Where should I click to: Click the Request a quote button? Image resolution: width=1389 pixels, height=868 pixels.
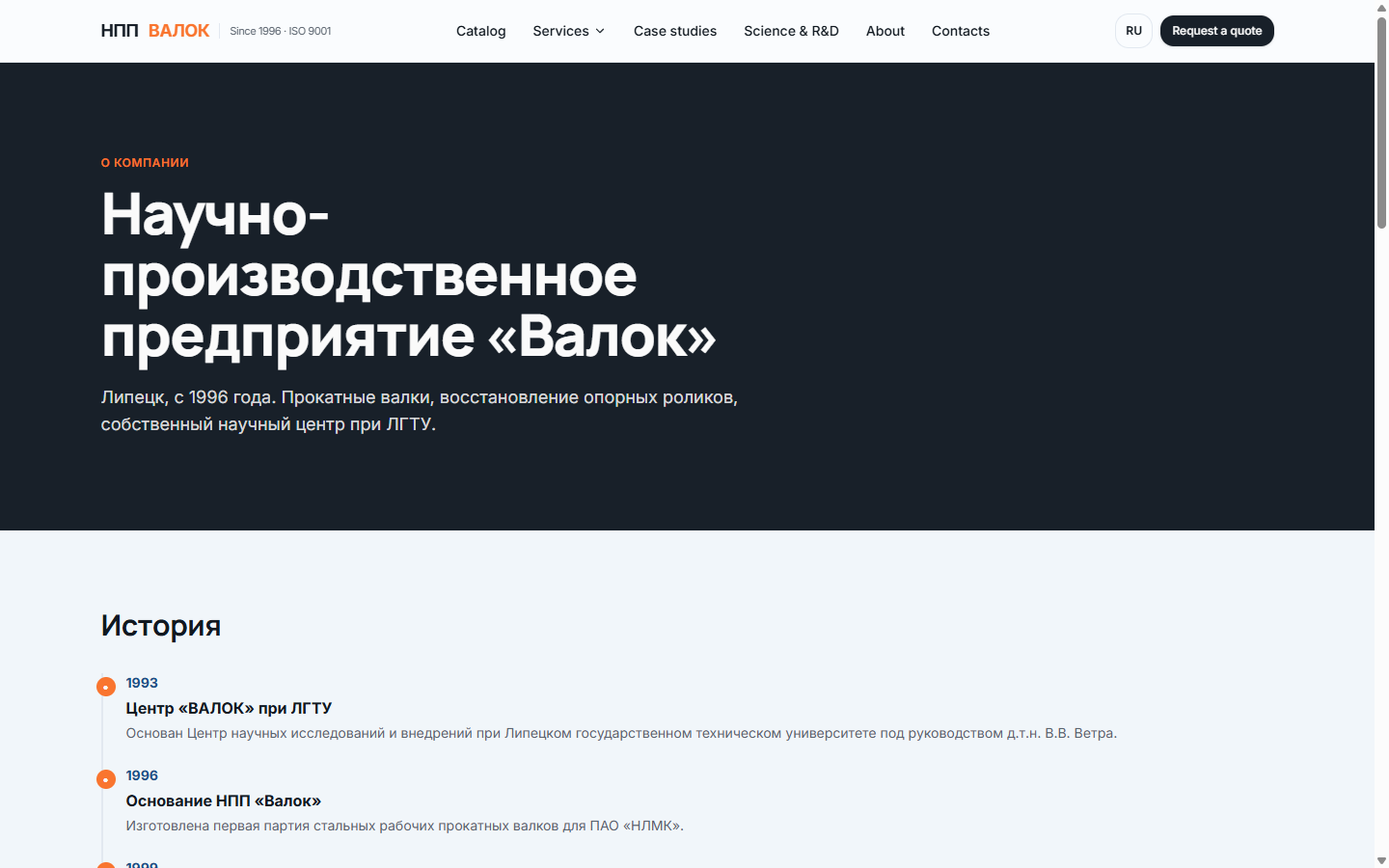click(1217, 31)
